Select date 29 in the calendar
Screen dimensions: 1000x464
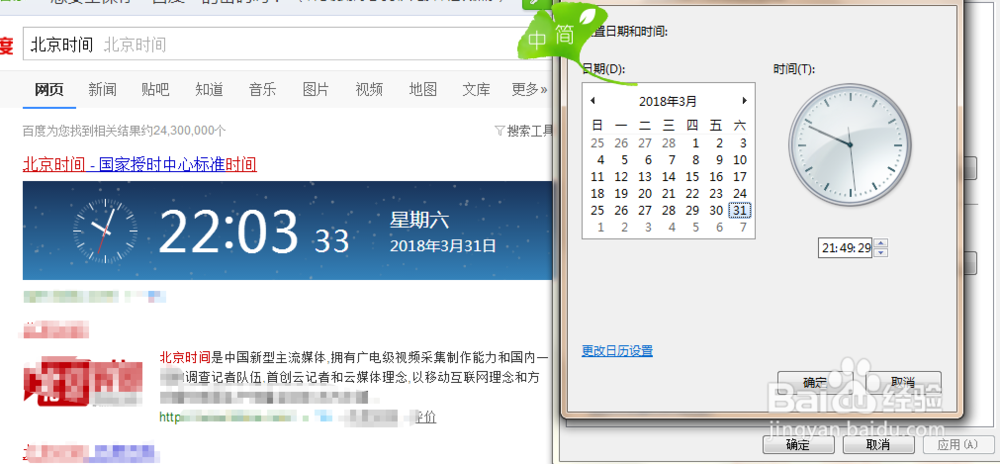(x=693, y=210)
